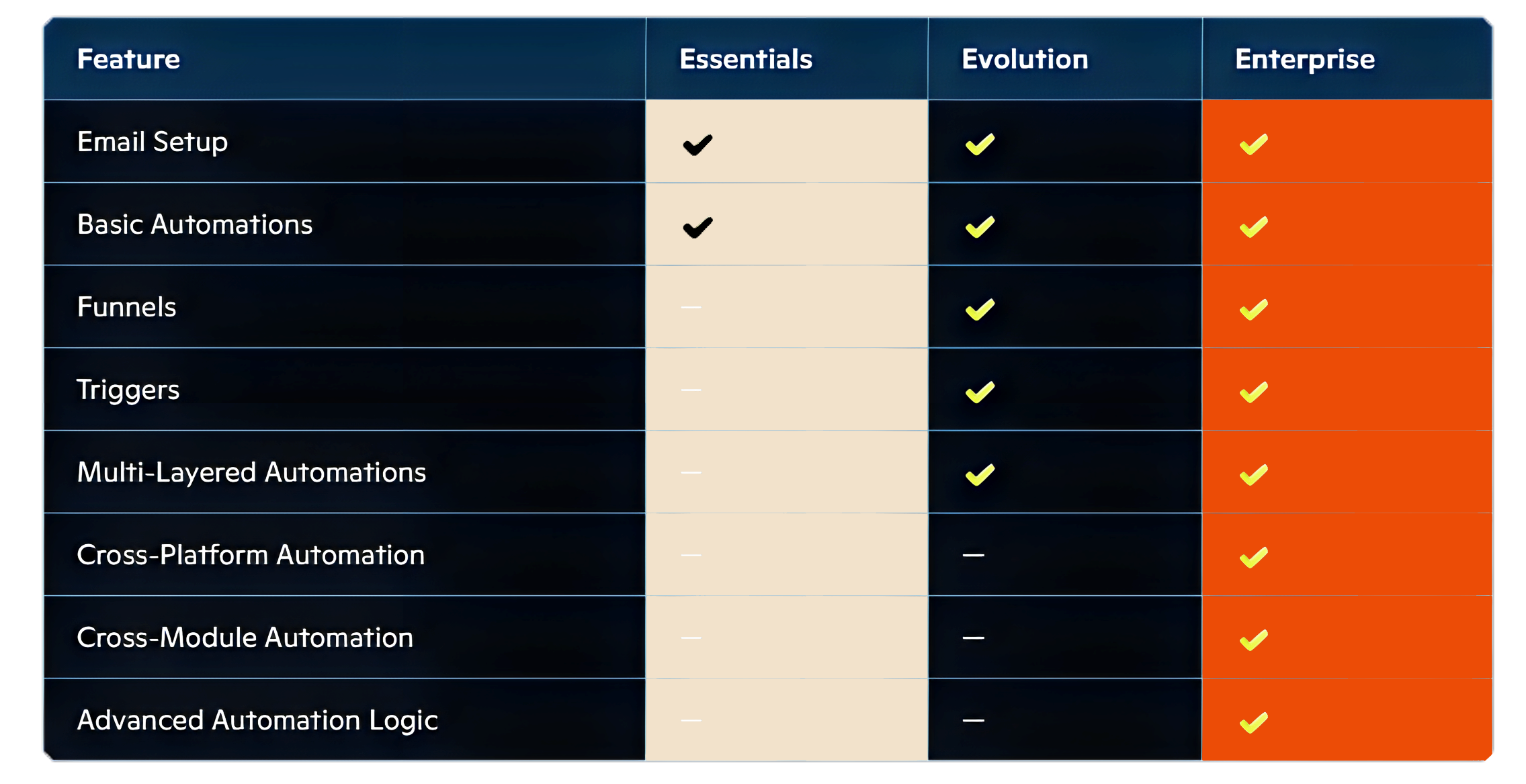Click the Enterprise checkmark for Cross-Module Automation
The width and height of the screenshot is (1526, 784).
[x=1254, y=640]
